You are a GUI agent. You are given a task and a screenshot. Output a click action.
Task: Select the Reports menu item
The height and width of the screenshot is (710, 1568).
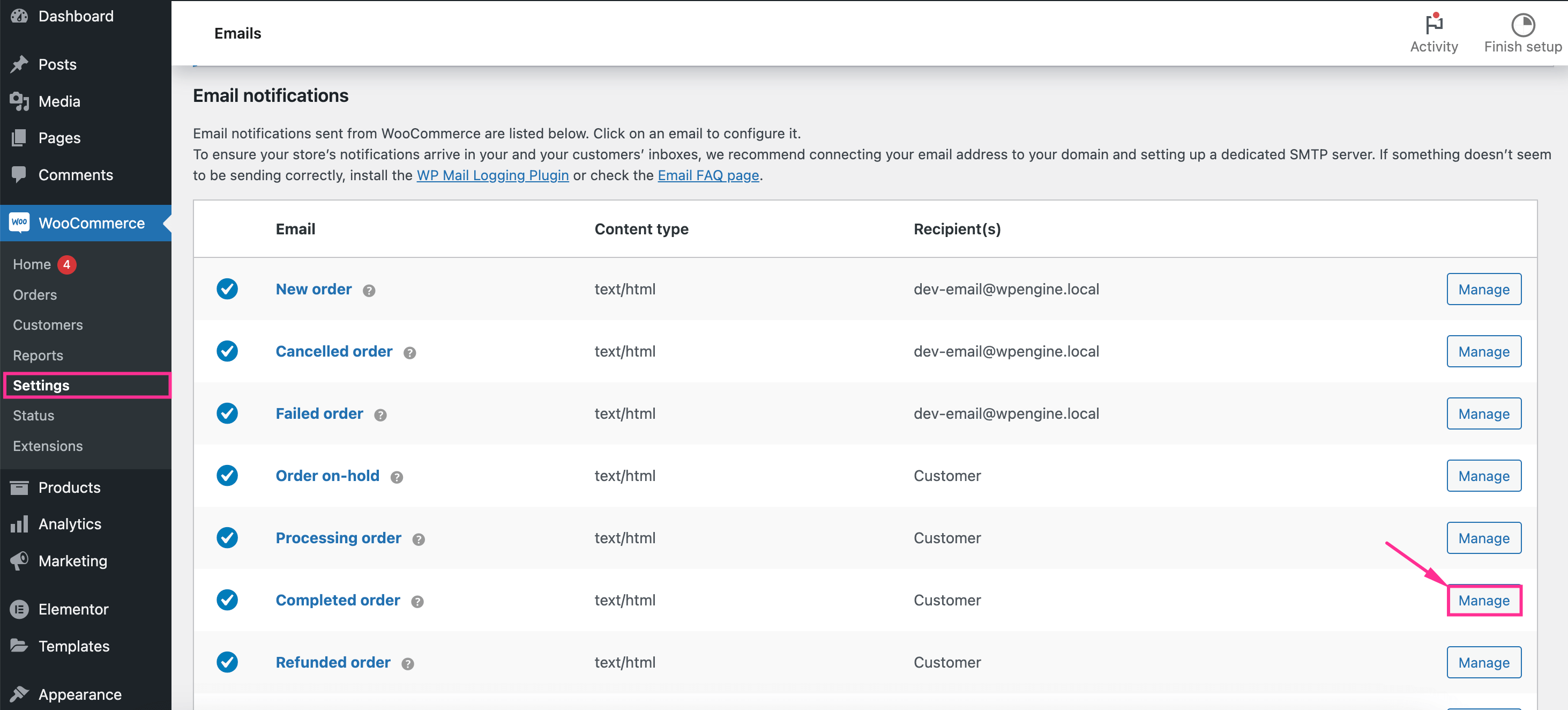click(38, 354)
